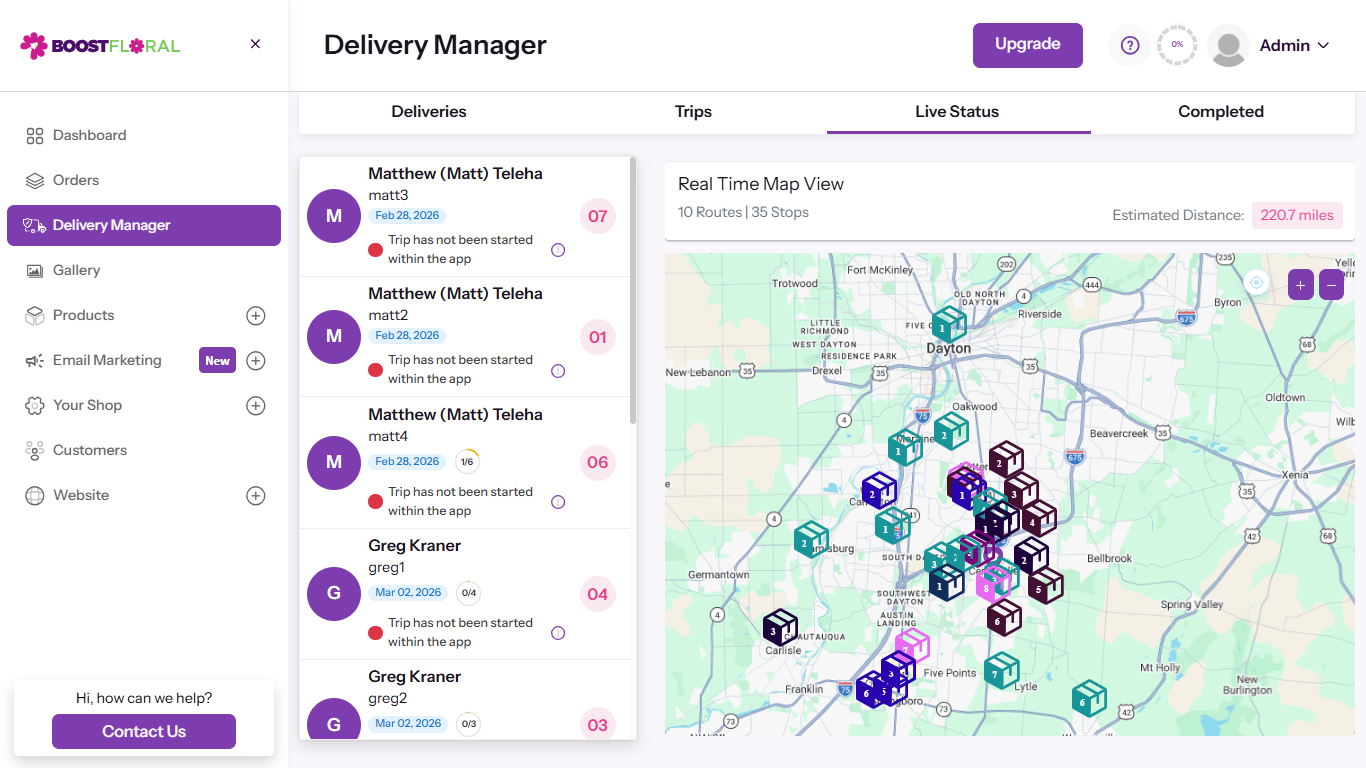Click the pink package marker 7 below Austin Landing

click(912, 646)
